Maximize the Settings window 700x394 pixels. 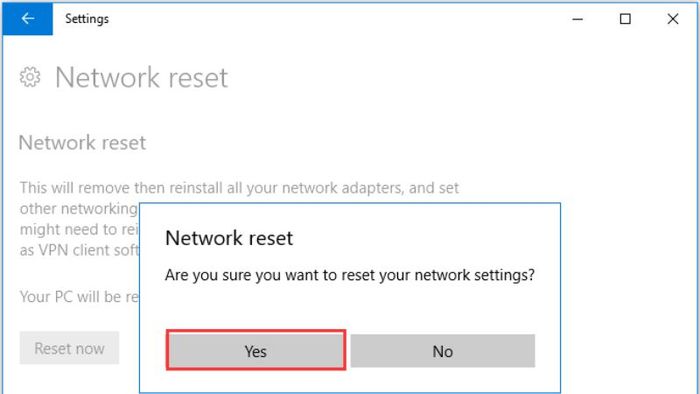625,19
